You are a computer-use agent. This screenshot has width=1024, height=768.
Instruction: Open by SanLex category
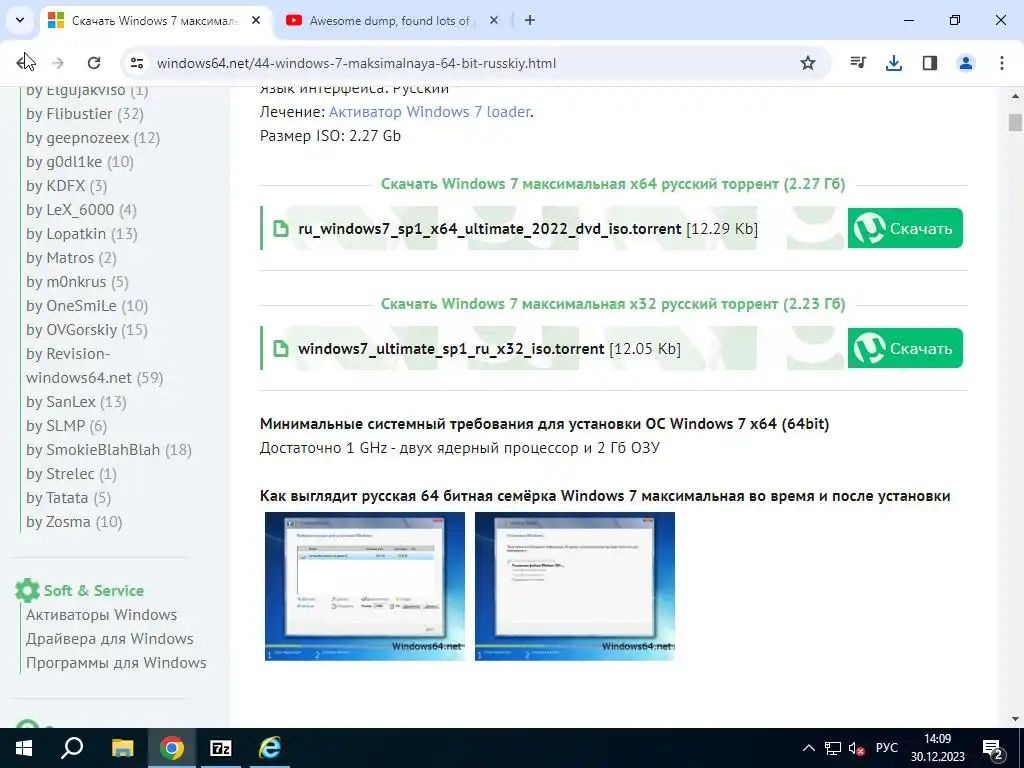[x=61, y=402]
